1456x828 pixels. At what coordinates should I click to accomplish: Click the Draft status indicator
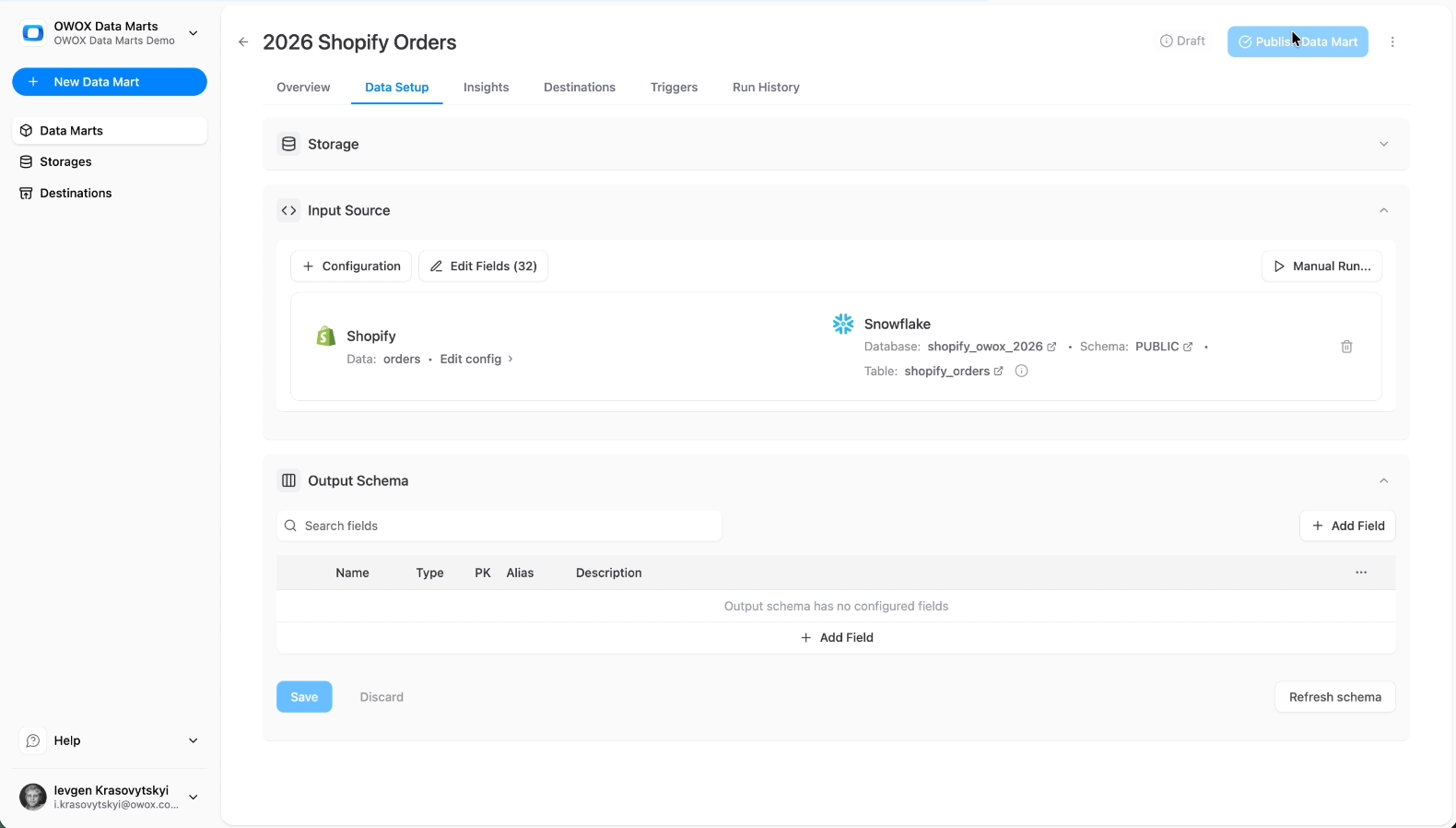[1182, 41]
